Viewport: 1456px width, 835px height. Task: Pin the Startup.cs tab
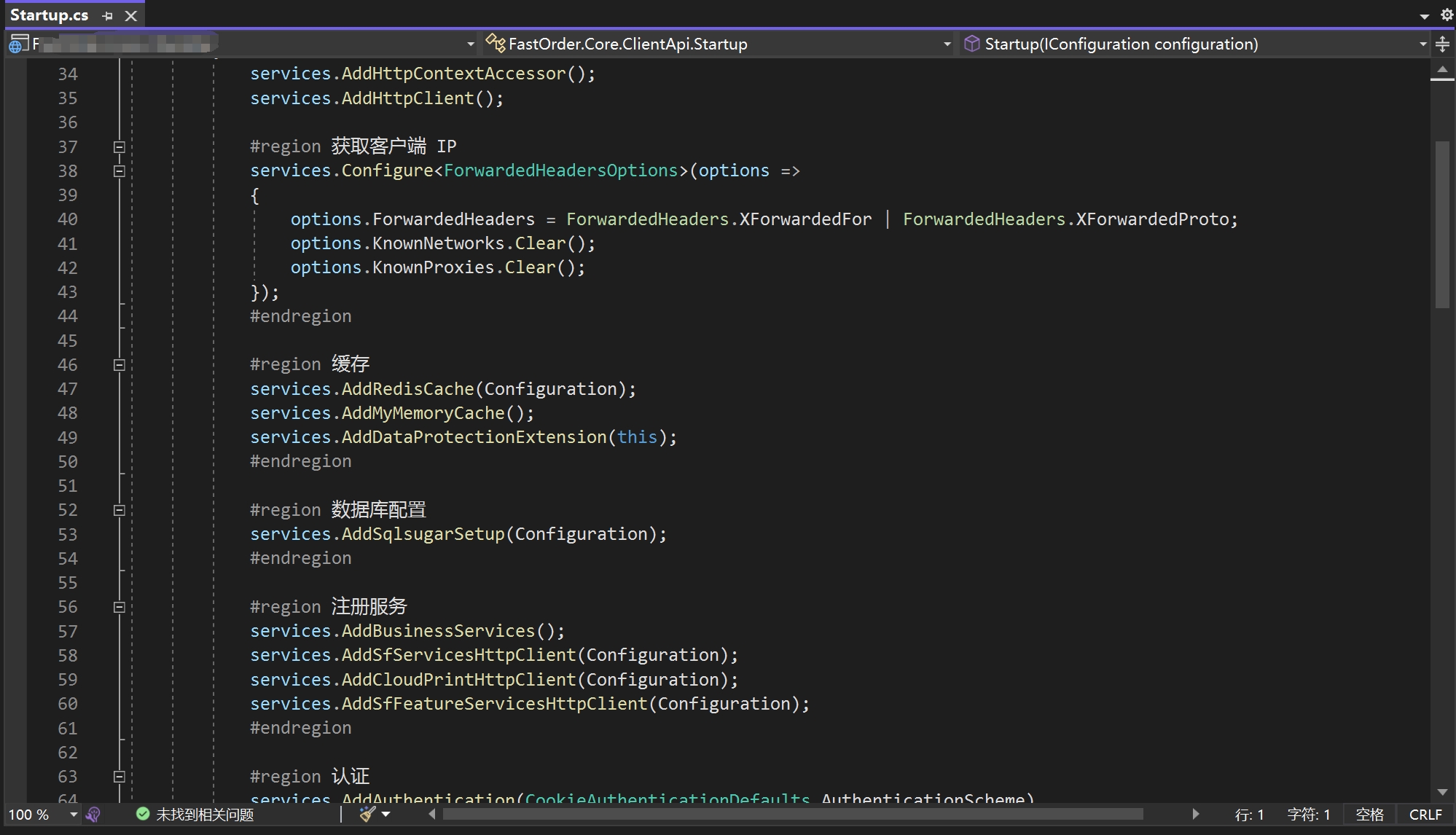click(x=108, y=16)
